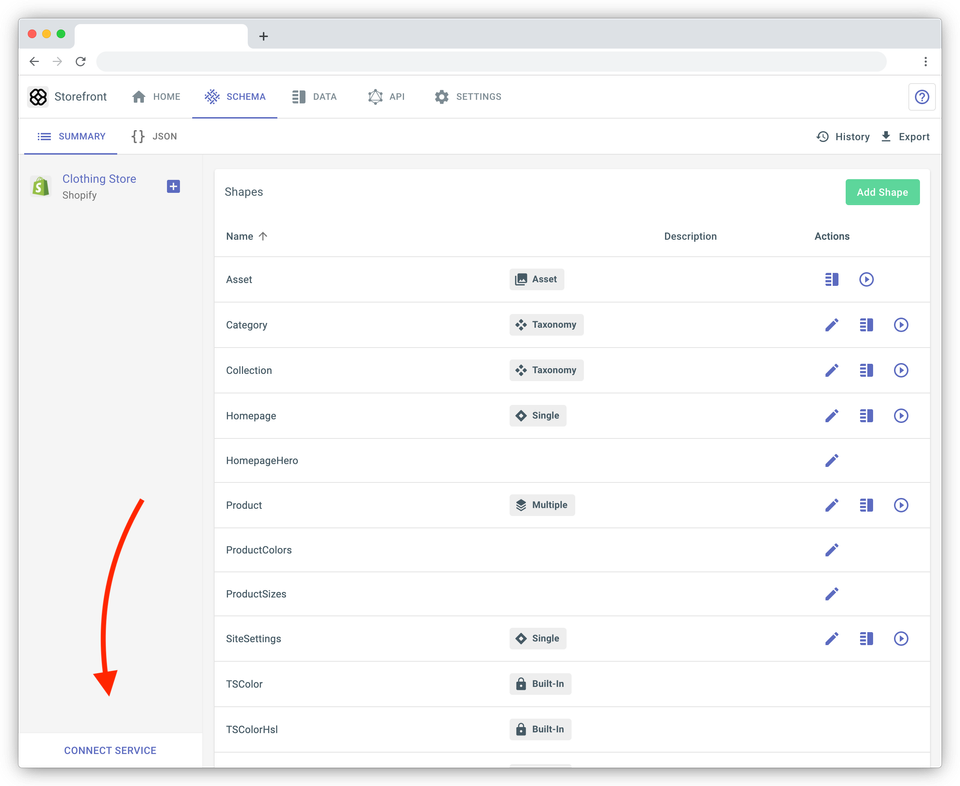Open Product shape data icon
The width and height of the screenshot is (960, 786).
[x=866, y=505]
